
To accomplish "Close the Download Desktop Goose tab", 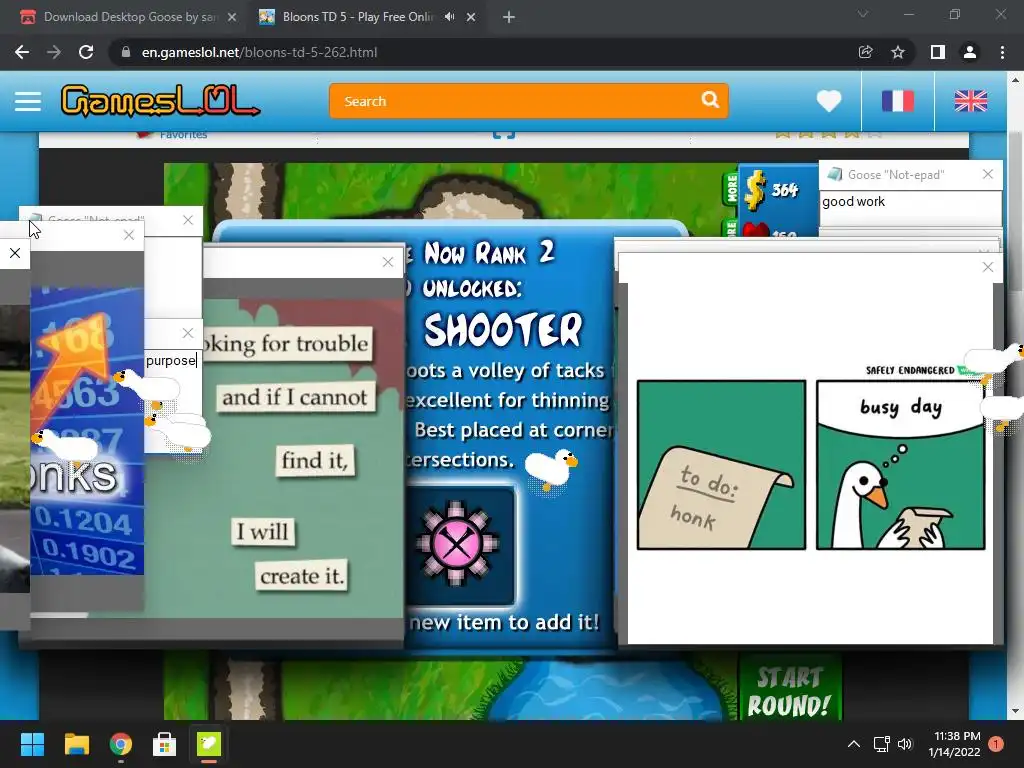I will pos(232,18).
